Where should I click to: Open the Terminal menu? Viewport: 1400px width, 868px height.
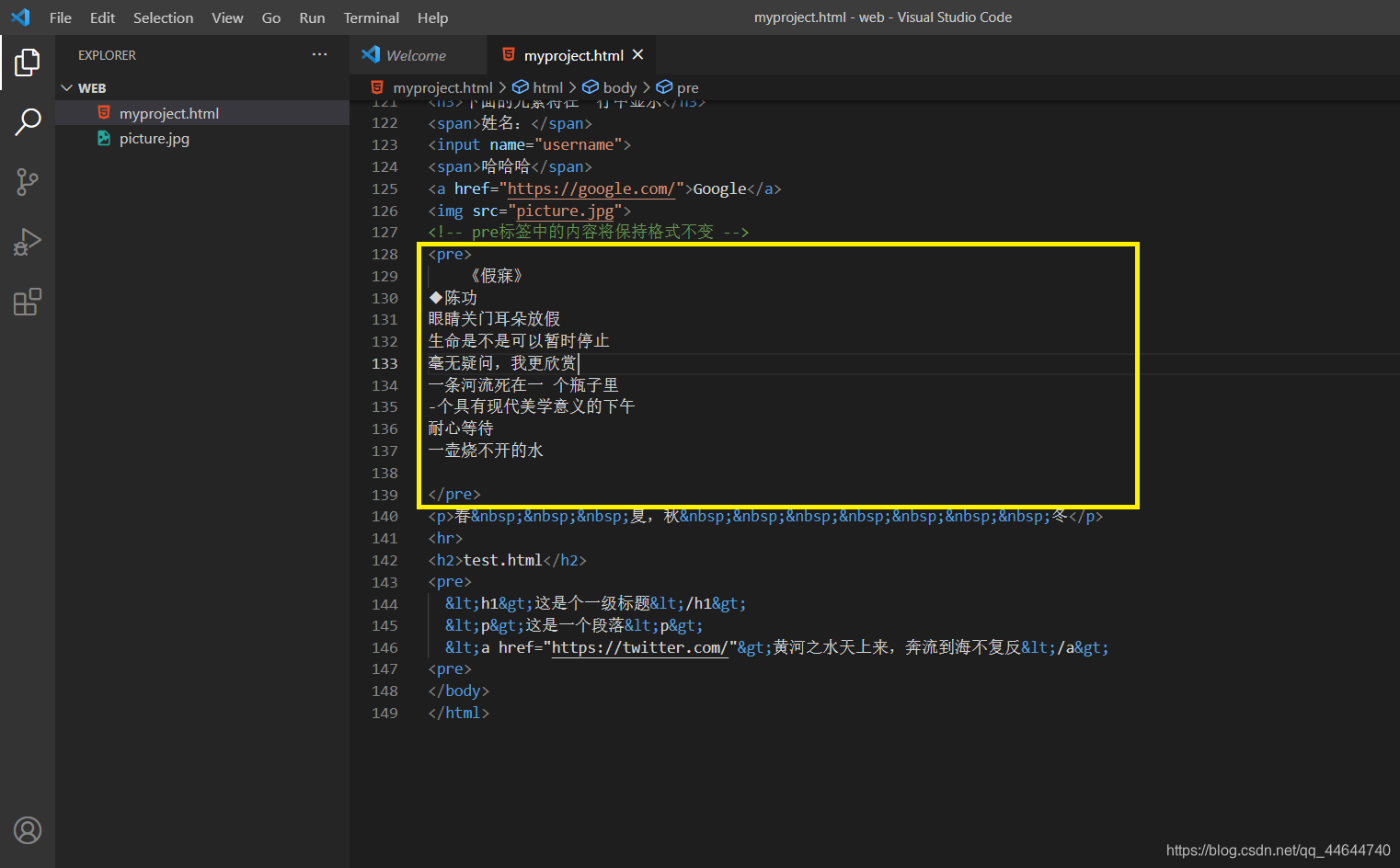click(x=372, y=17)
